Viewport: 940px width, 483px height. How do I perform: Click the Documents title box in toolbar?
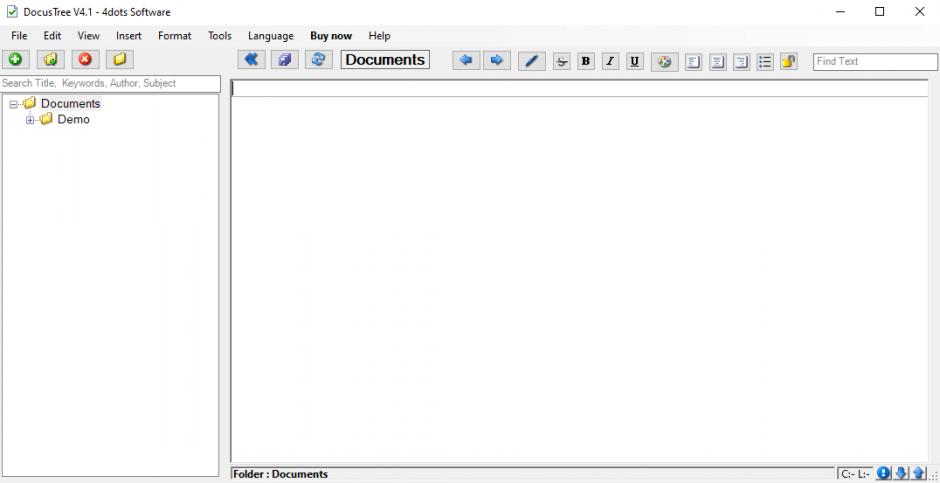point(385,60)
